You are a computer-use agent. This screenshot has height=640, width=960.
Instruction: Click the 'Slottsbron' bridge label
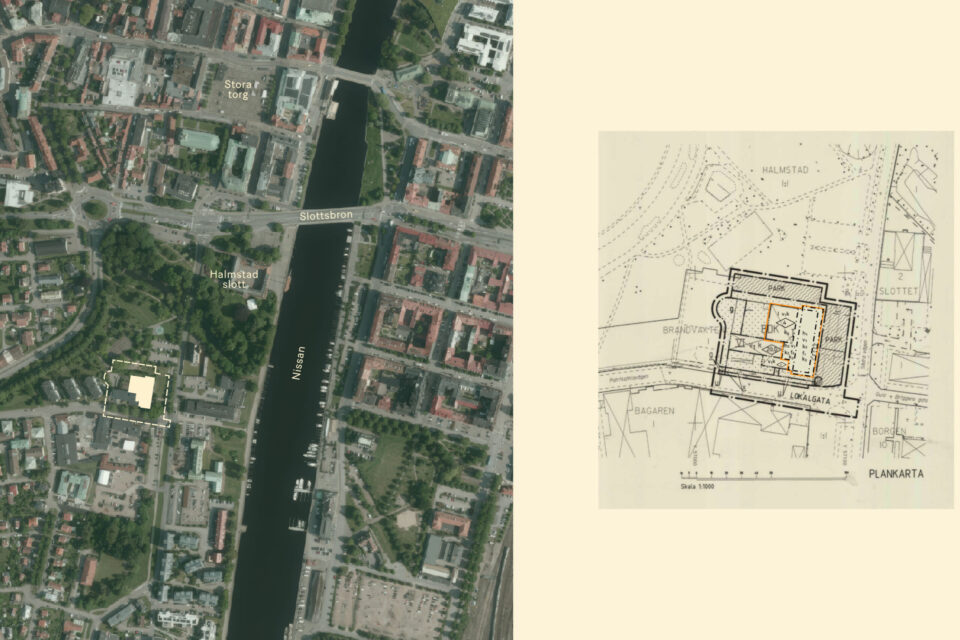coord(326,216)
